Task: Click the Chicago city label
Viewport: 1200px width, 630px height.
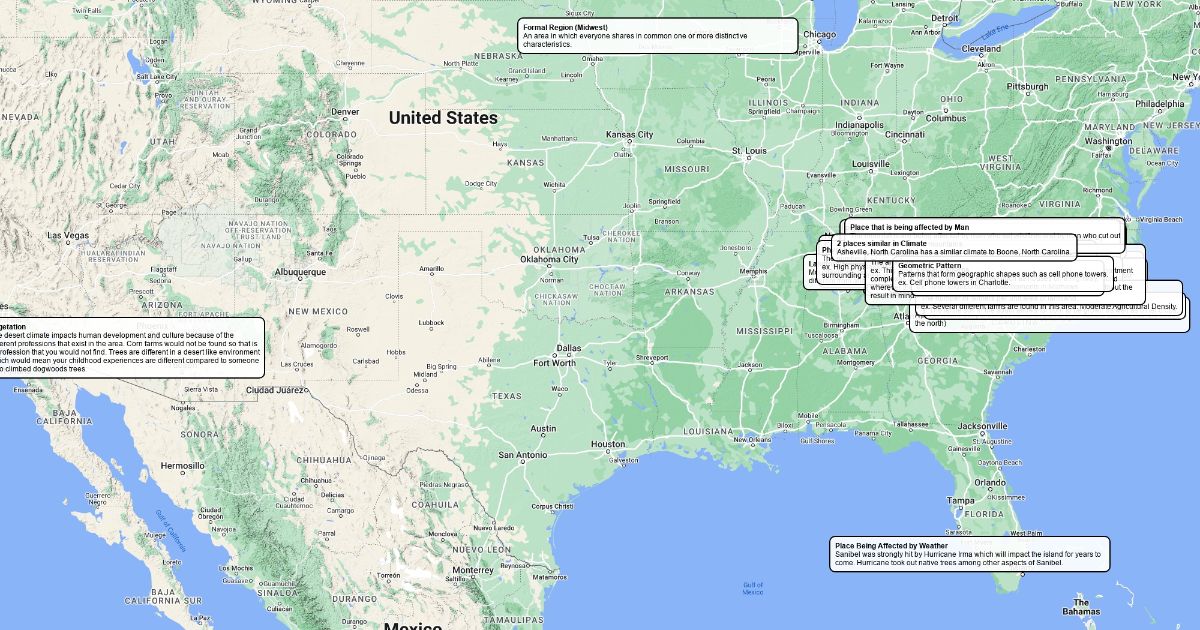Action: 819,35
